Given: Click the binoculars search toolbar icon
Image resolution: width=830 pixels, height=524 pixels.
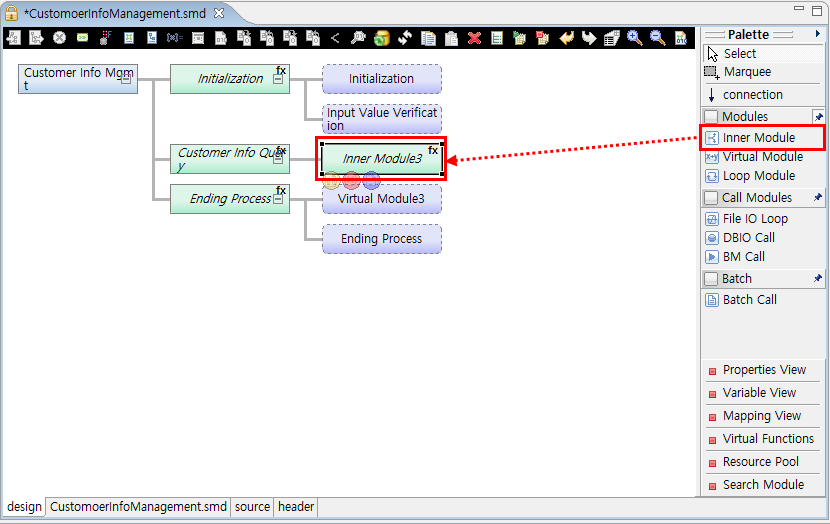Looking at the screenshot, I should point(358,38).
